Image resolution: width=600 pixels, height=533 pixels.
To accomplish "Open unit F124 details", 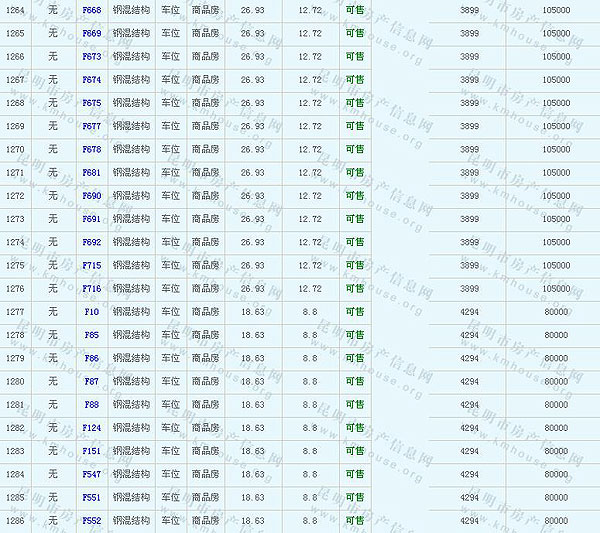I will pos(91,428).
